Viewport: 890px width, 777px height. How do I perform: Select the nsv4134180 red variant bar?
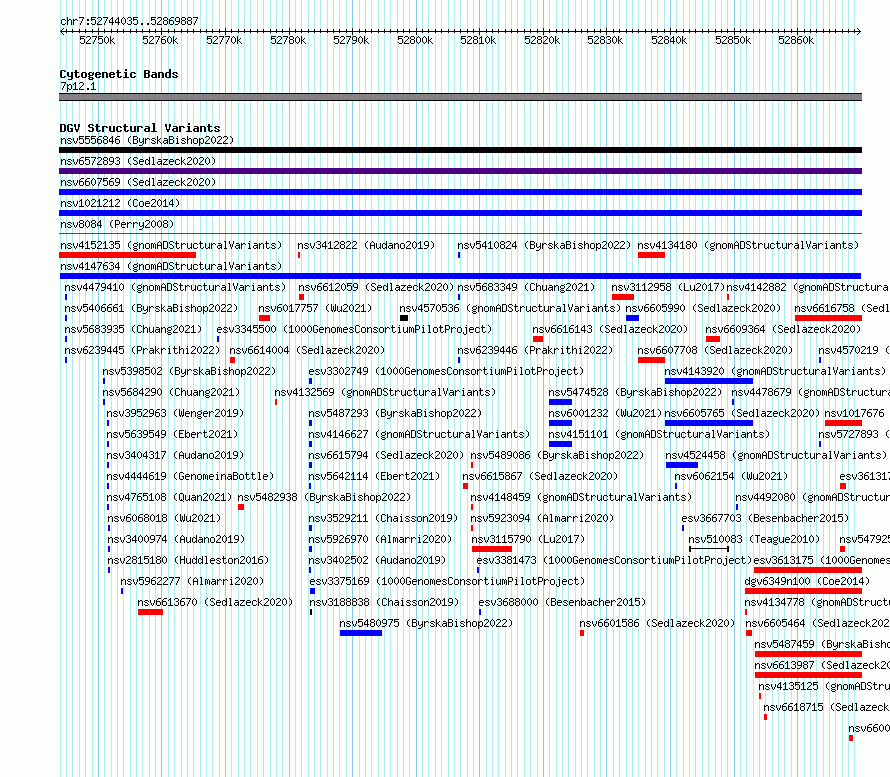click(651, 255)
